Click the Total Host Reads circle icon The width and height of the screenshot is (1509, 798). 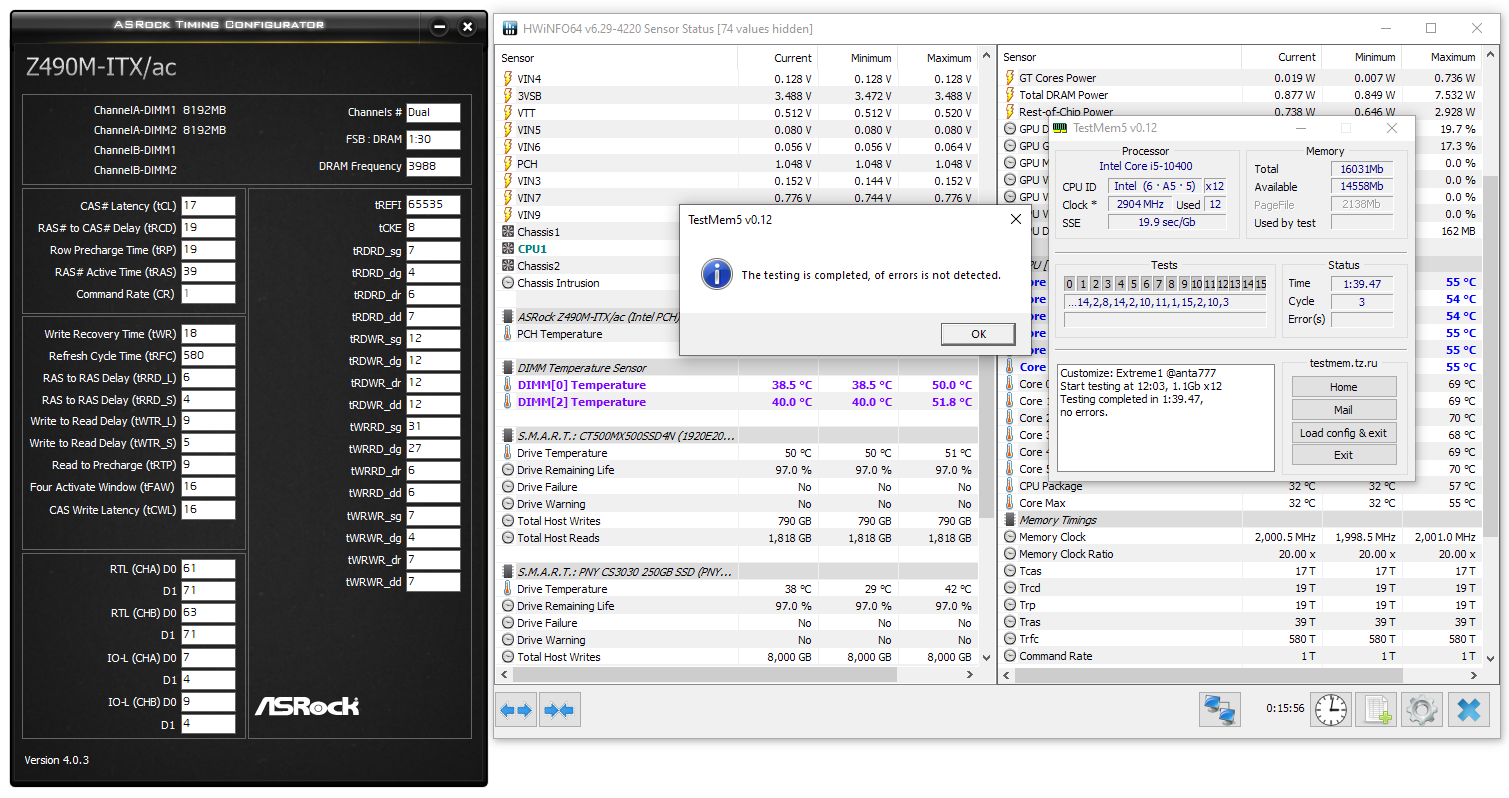(508, 538)
